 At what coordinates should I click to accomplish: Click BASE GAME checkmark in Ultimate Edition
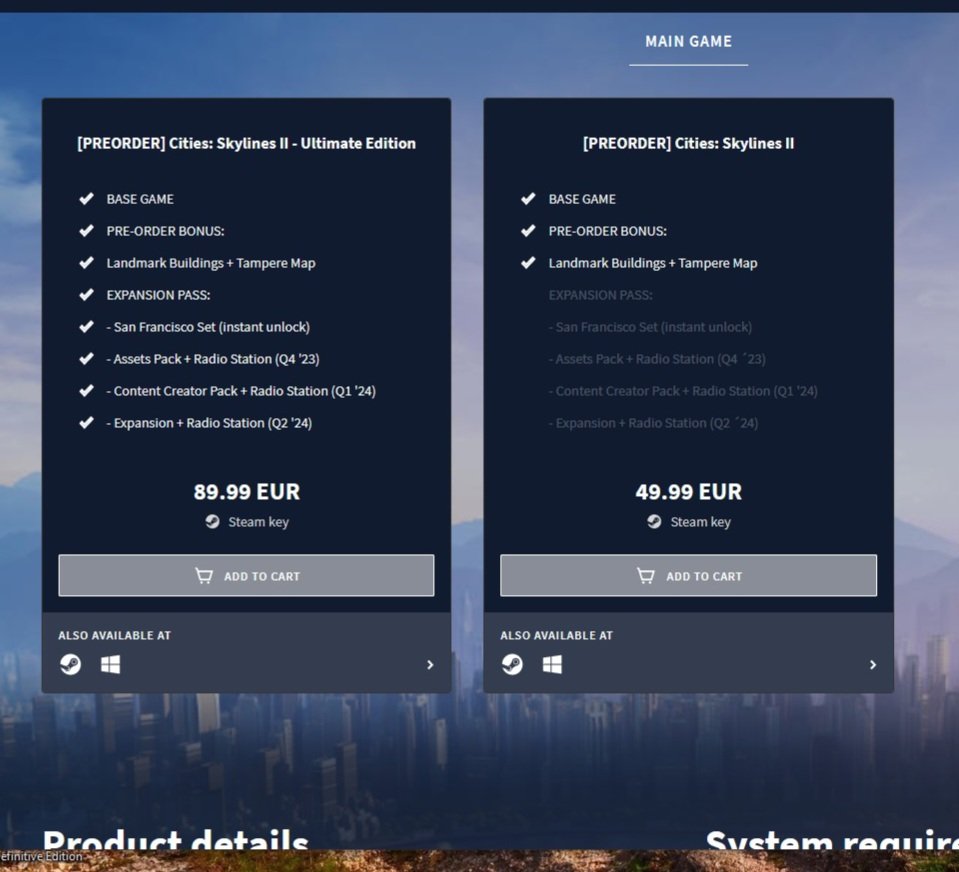(x=86, y=199)
